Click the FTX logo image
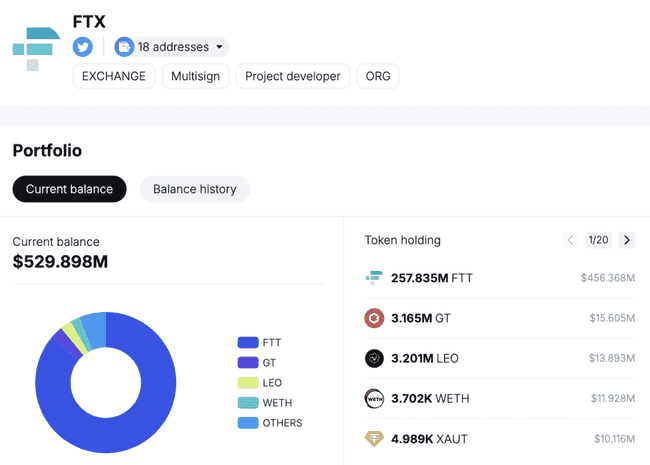 coord(36,49)
